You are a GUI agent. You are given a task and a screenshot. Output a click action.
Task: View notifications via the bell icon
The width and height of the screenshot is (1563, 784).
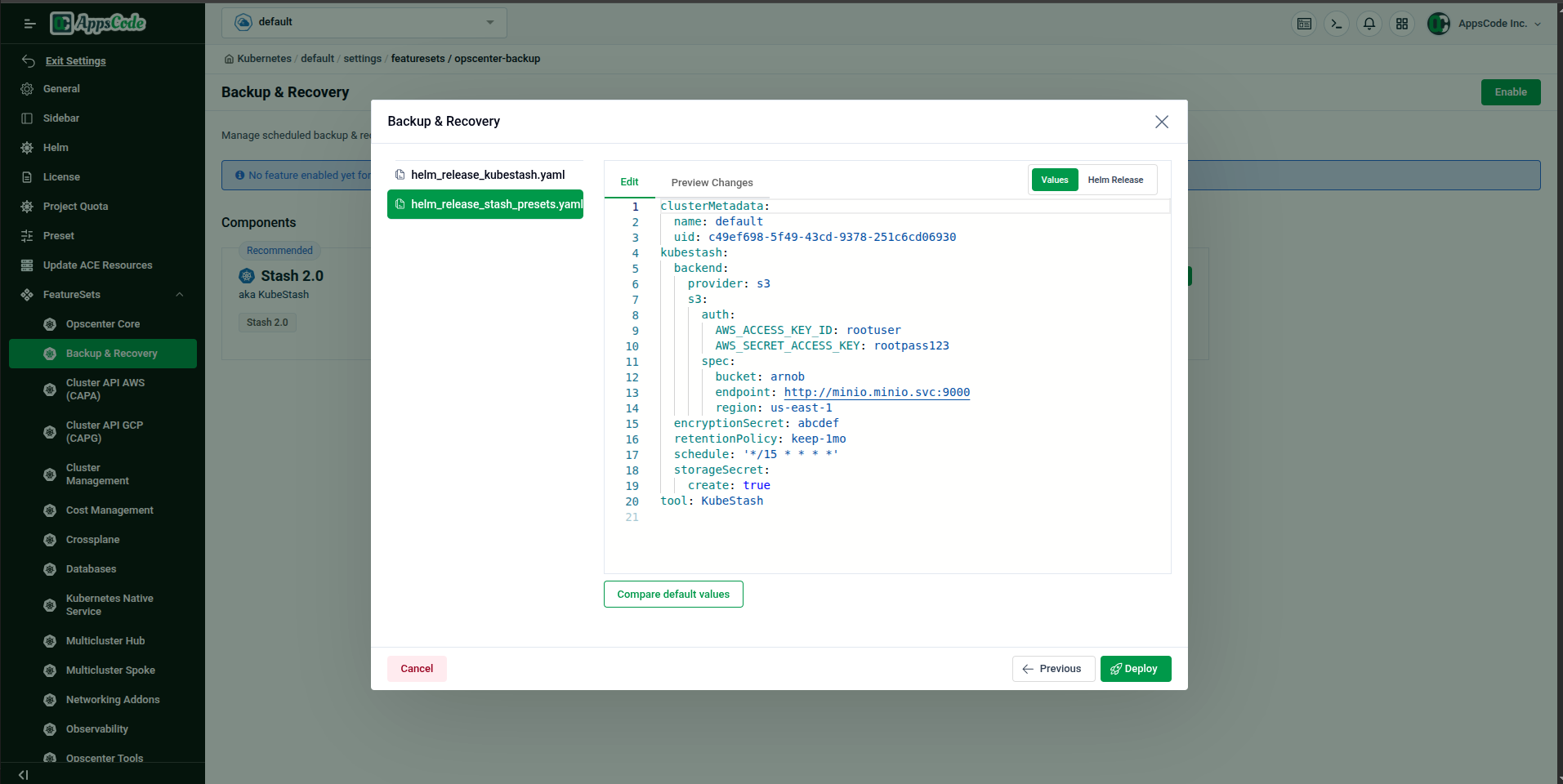point(1369,24)
